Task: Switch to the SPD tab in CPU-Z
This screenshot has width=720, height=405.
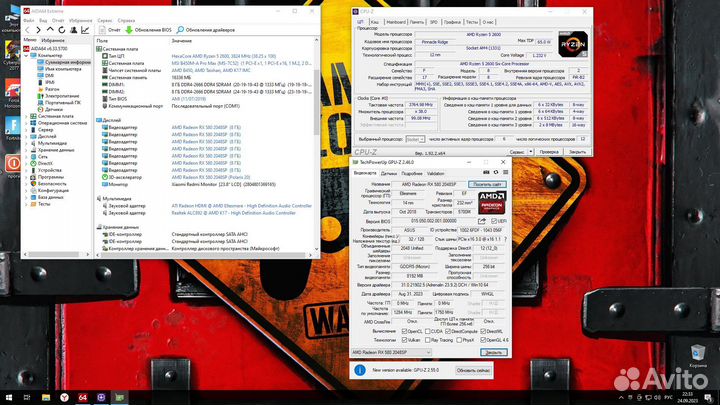Action: 433,22
